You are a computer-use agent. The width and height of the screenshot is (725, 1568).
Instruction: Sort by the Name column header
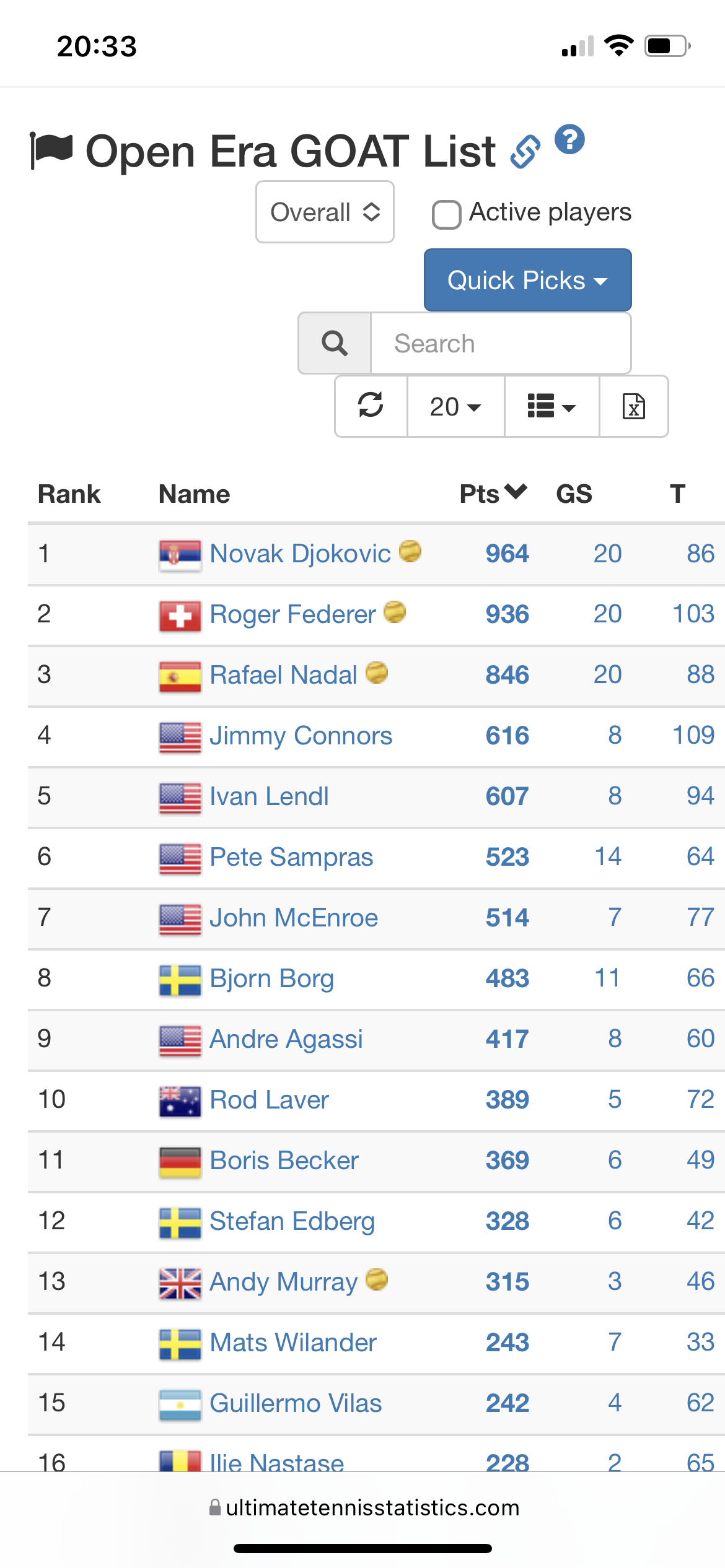pos(194,494)
